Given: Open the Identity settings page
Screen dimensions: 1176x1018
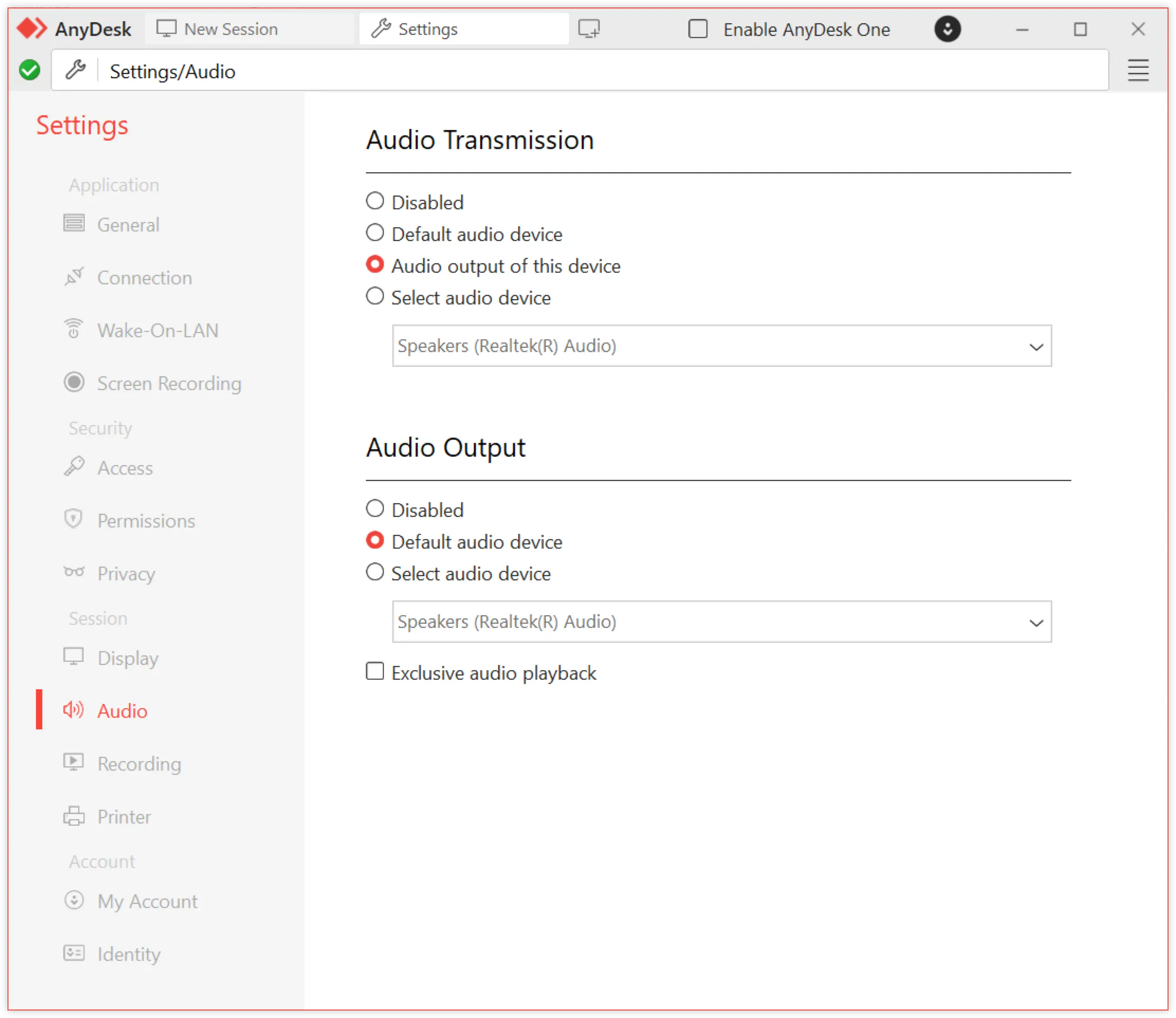Looking at the screenshot, I should click(x=128, y=954).
